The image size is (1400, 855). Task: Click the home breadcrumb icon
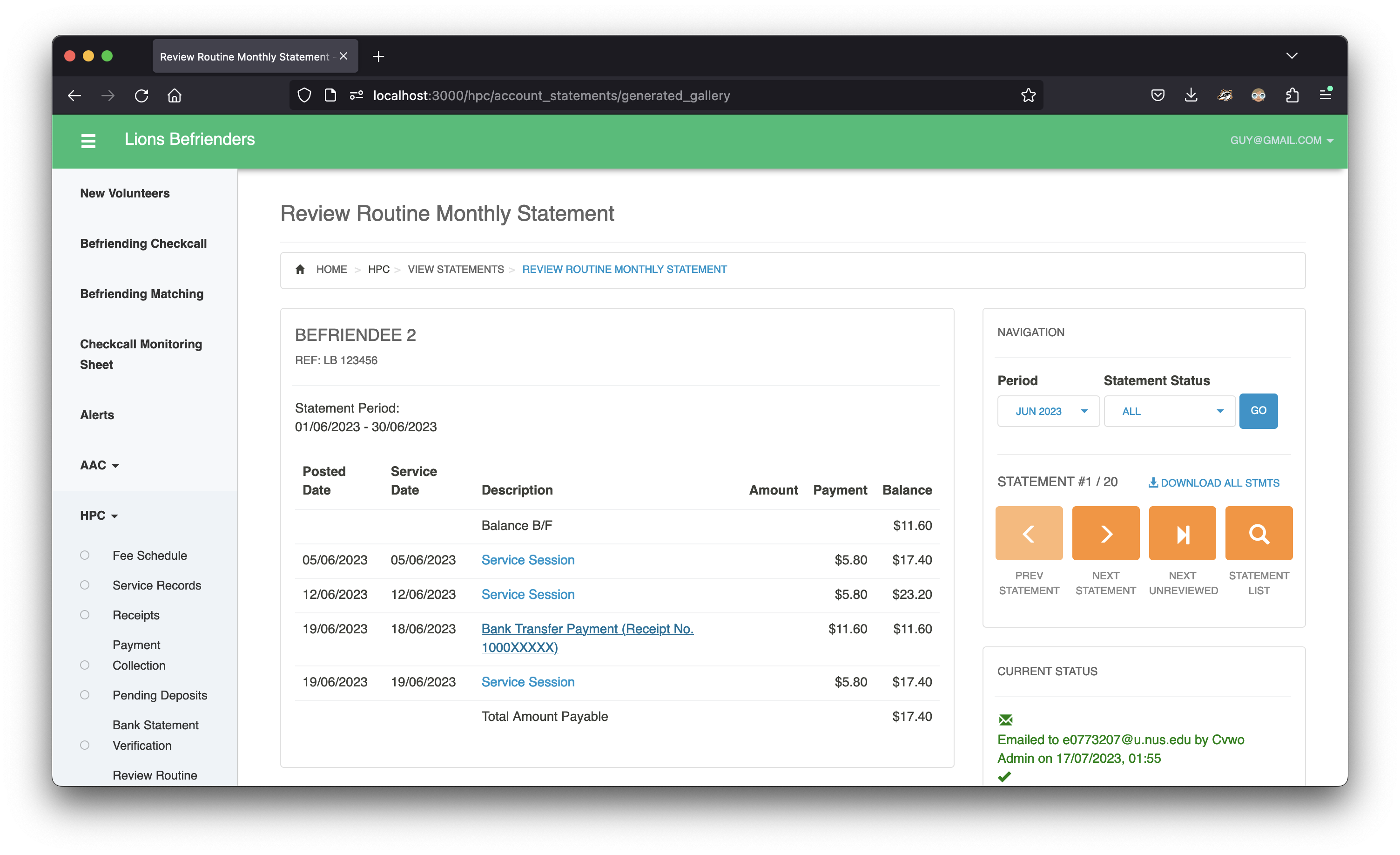pos(300,269)
